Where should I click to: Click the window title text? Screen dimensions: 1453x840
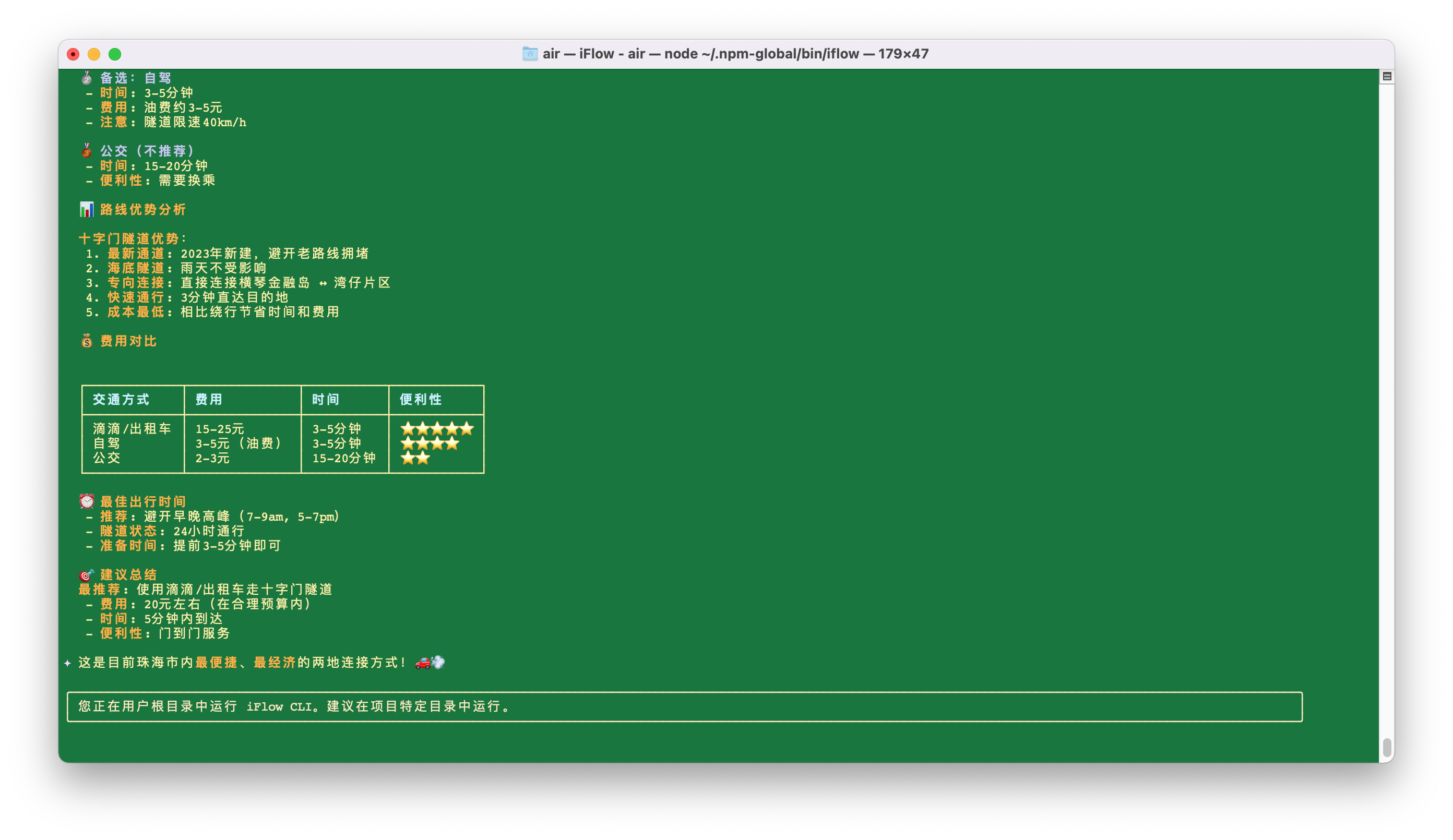[x=735, y=54]
